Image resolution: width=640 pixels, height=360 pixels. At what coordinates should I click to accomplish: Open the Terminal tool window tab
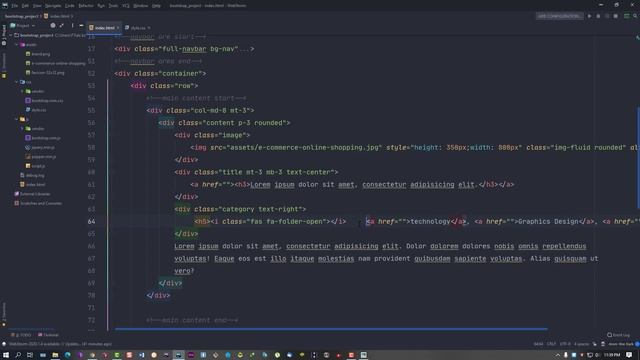pos(48,335)
